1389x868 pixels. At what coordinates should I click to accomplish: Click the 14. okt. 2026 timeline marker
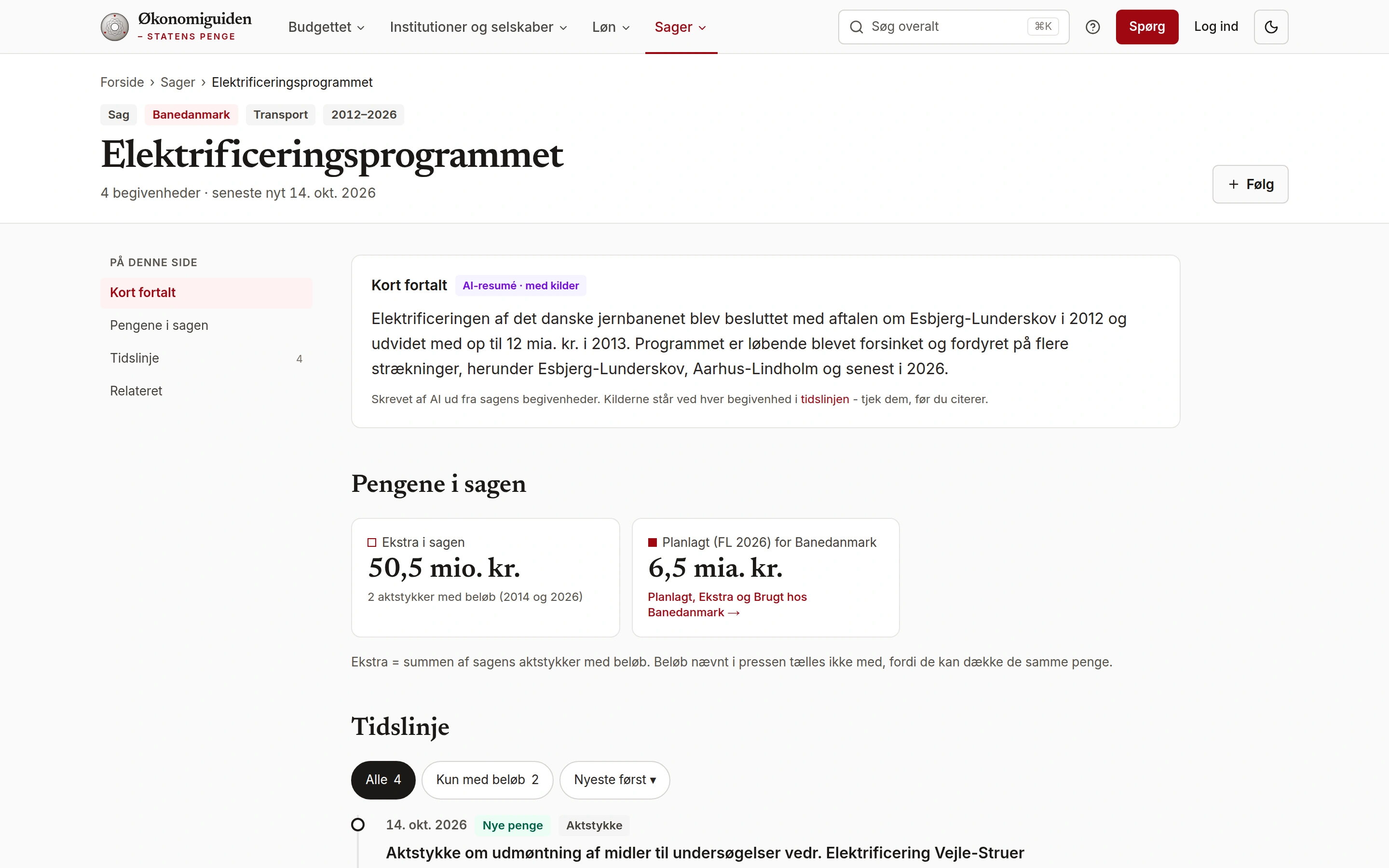tap(357, 825)
